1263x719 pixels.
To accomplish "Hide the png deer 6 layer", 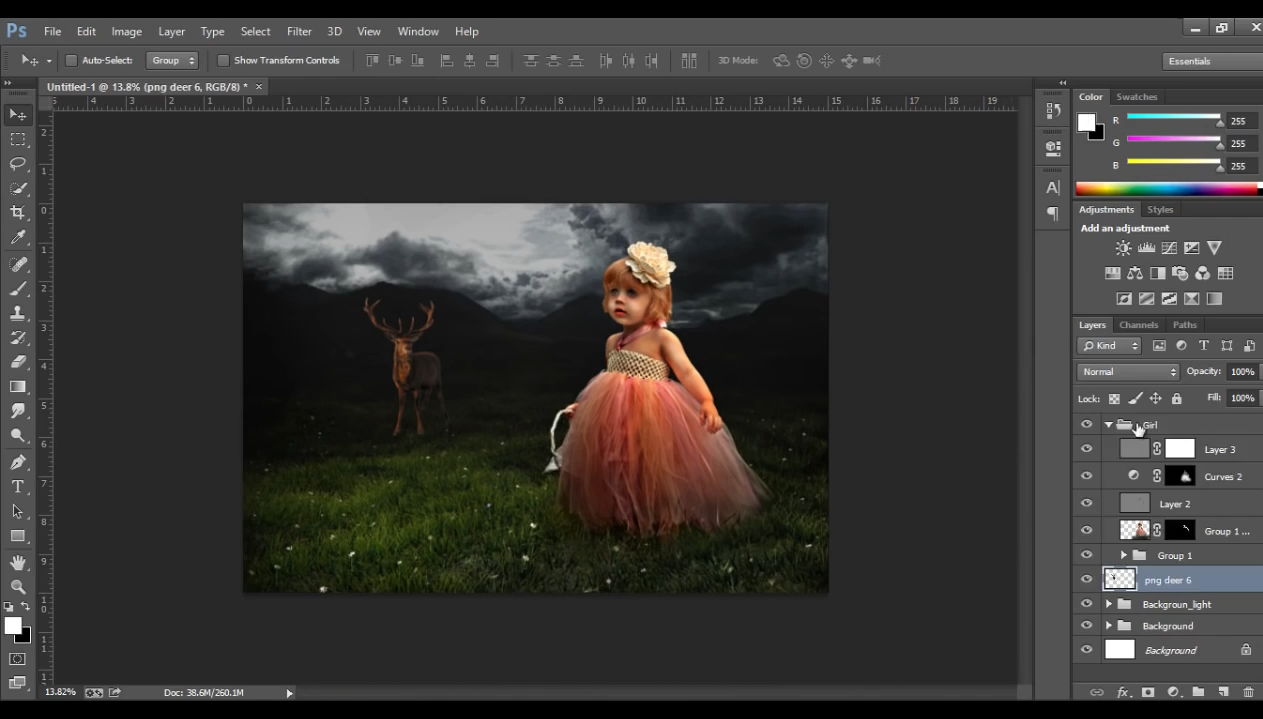I will [1086, 579].
